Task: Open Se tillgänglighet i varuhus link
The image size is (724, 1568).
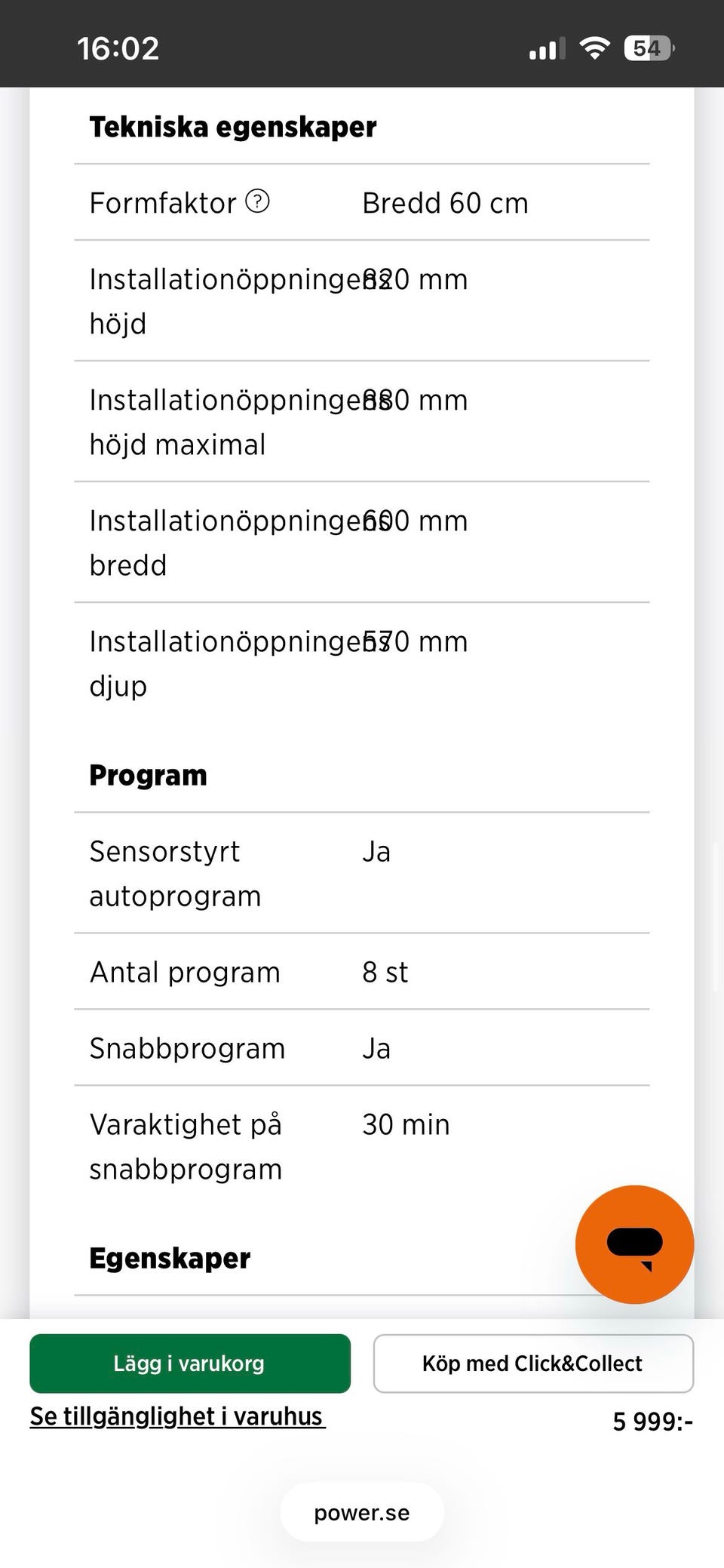Action: coord(177,1416)
